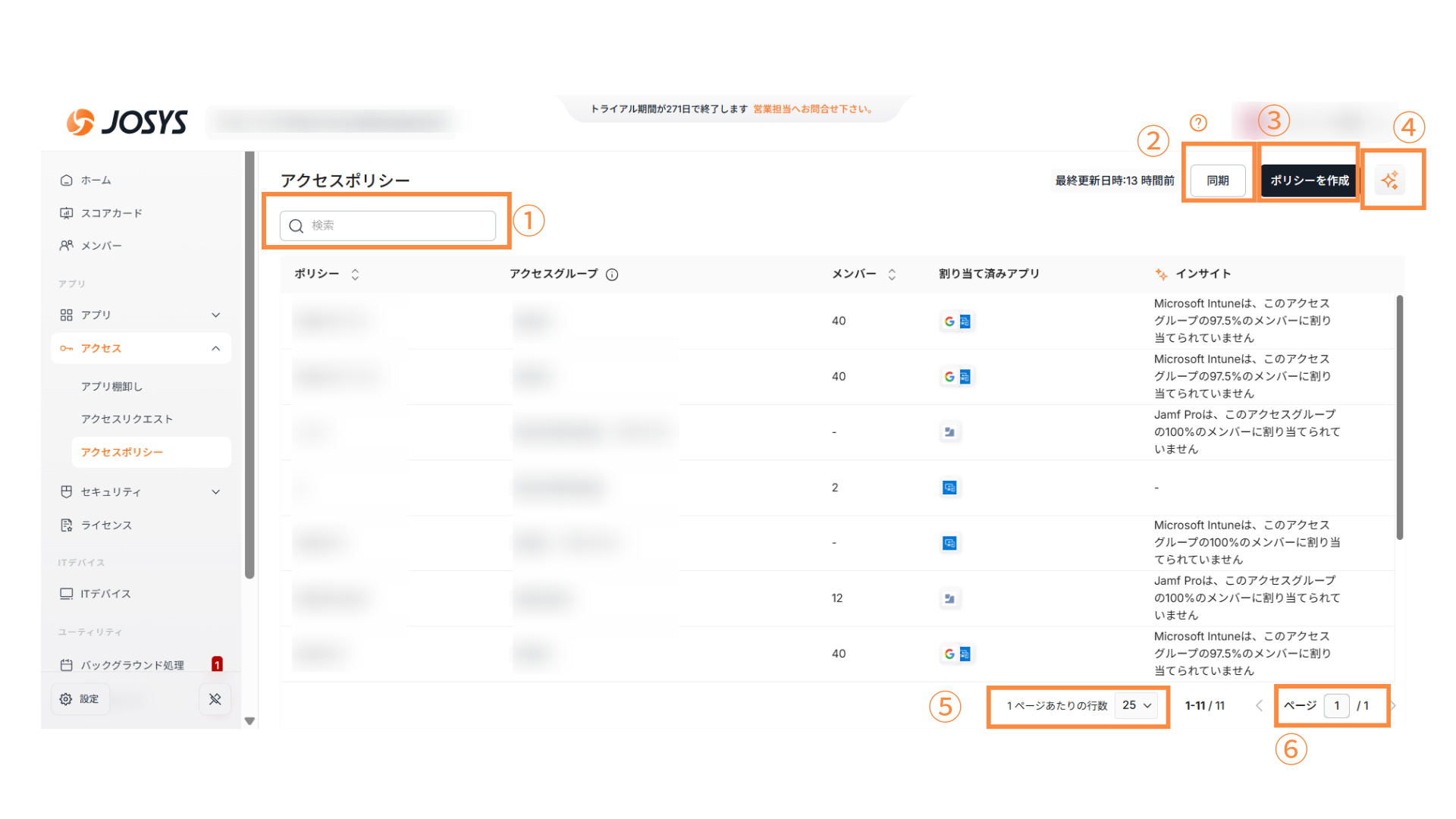Expand the アプリ sidebar menu
Image resolution: width=1456 pixels, height=819 pixels.
click(215, 315)
